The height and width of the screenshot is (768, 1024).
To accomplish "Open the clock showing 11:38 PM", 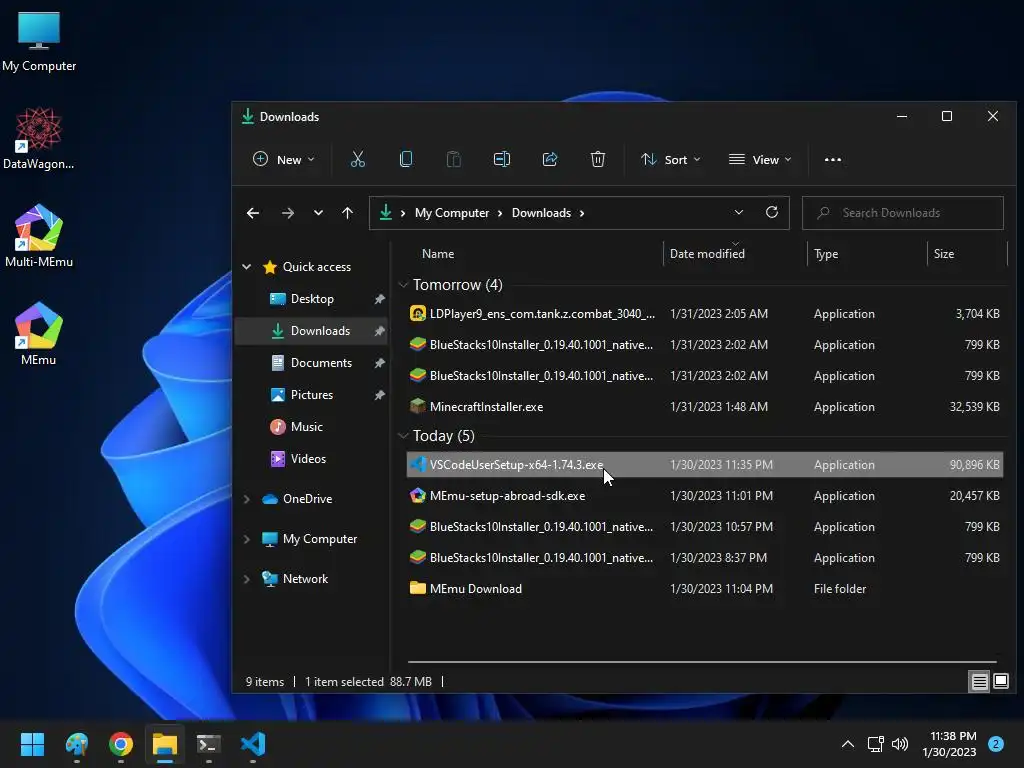I will (x=949, y=744).
